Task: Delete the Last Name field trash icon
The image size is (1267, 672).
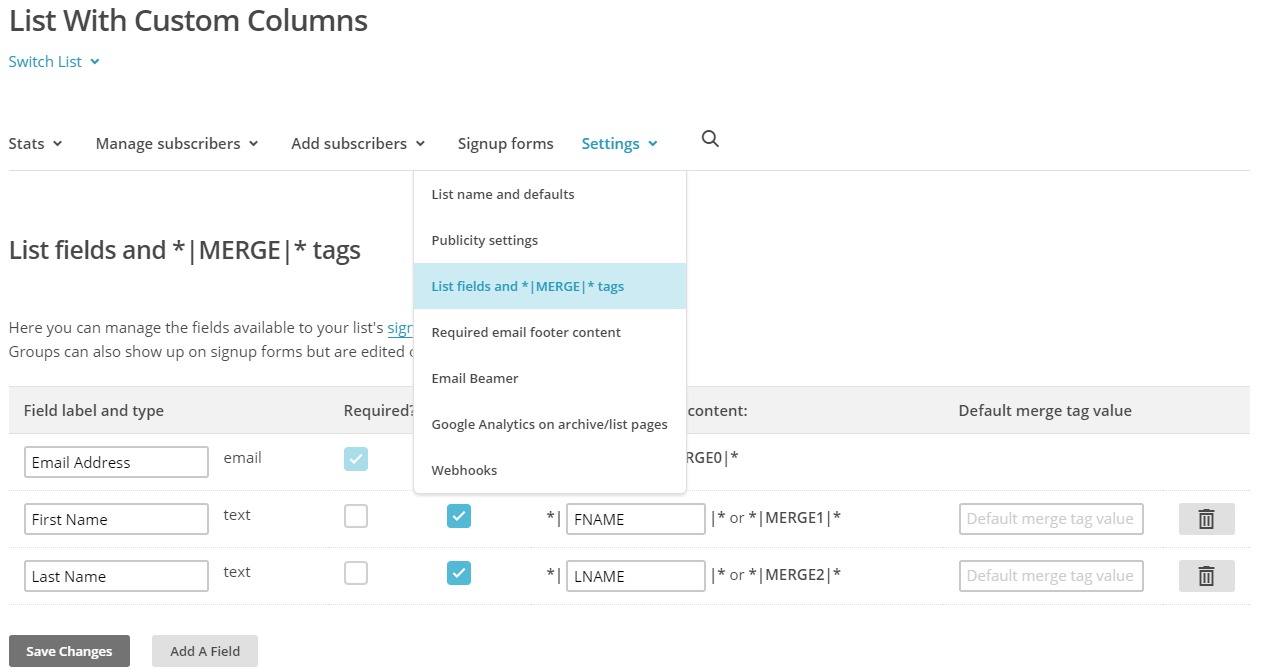Action: pos(1206,576)
